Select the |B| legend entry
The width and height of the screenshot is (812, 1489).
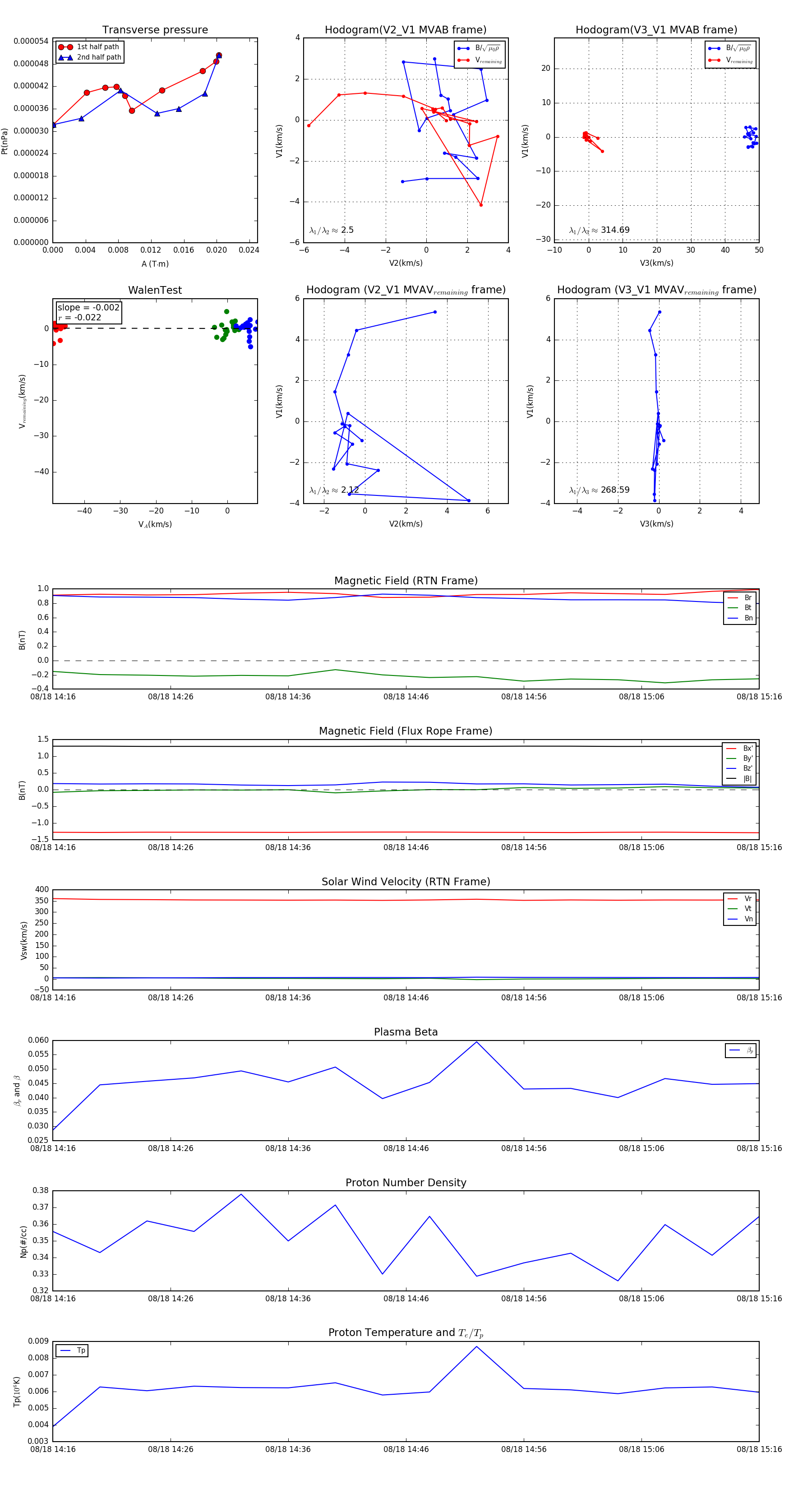coord(740,779)
